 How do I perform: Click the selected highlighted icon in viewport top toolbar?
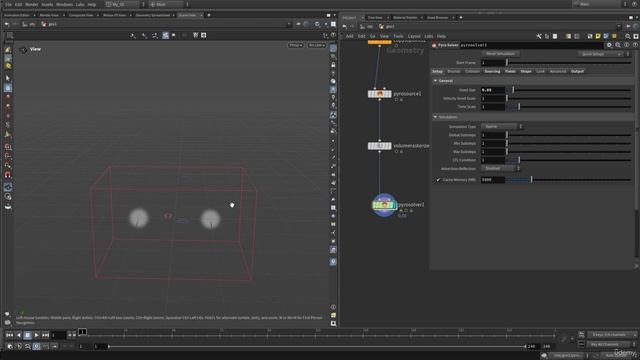(165, 36)
